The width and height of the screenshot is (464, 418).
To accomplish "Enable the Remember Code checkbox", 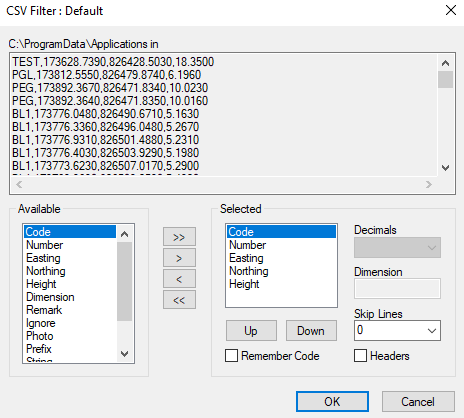I will click(231, 355).
